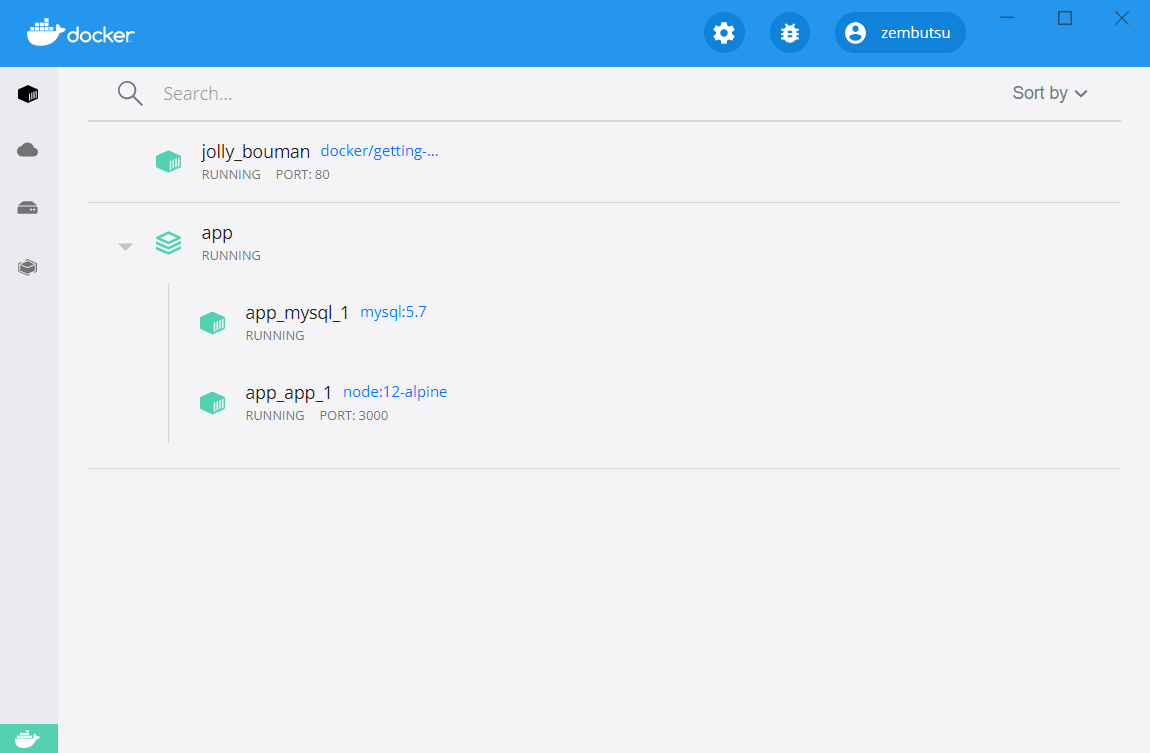Collapse the app compose stack
This screenshot has height=753, width=1150.
click(x=125, y=247)
